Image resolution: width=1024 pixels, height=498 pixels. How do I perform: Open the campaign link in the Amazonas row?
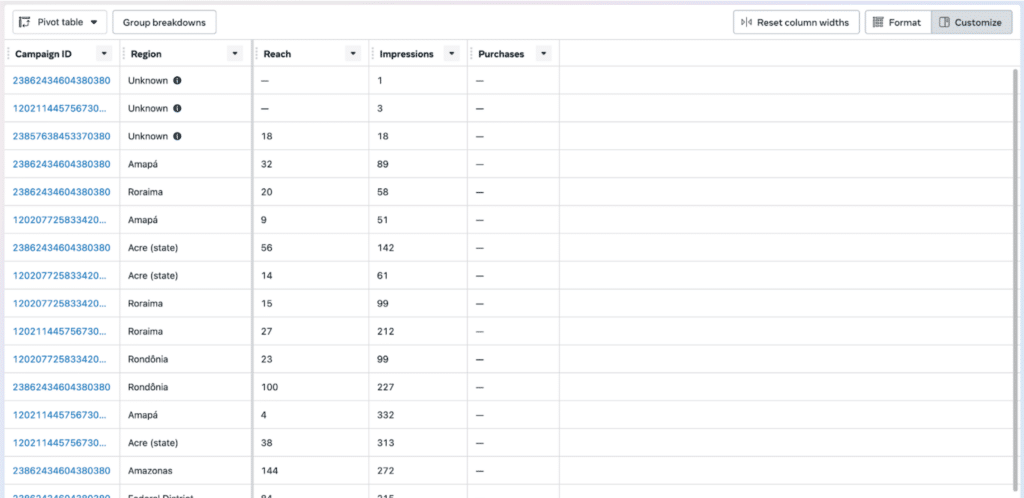point(61,470)
